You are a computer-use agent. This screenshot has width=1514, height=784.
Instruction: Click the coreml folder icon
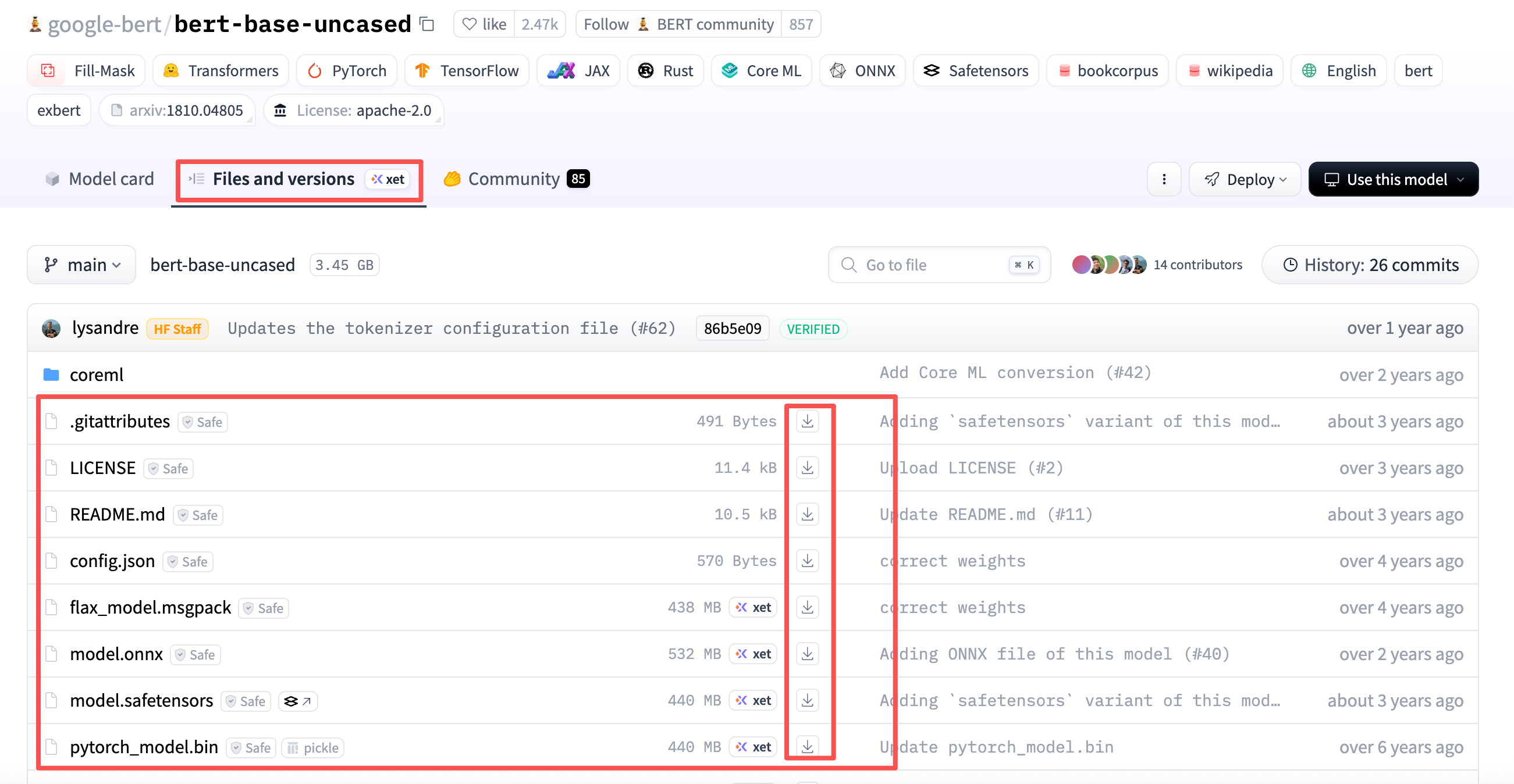(51, 375)
